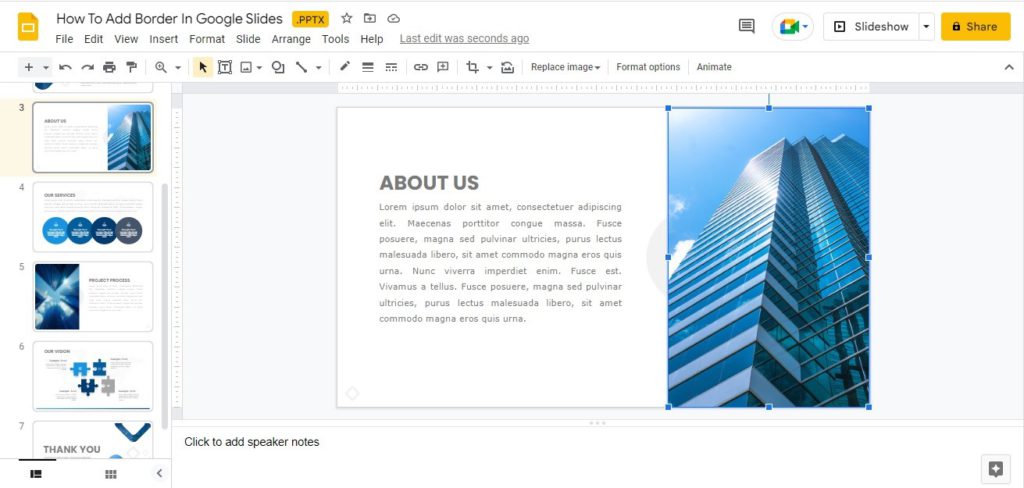Open the Edit menu
This screenshot has height=488, width=1024.
coord(93,39)
